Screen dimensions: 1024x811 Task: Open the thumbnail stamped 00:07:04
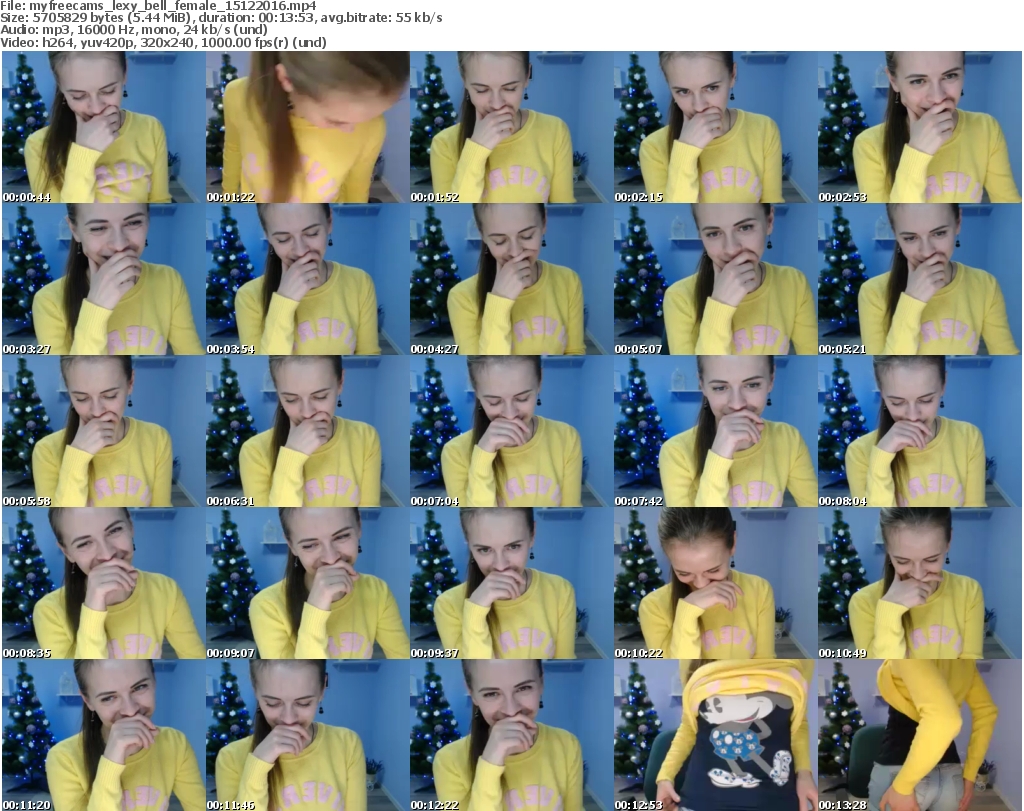(x=511, y=432)
